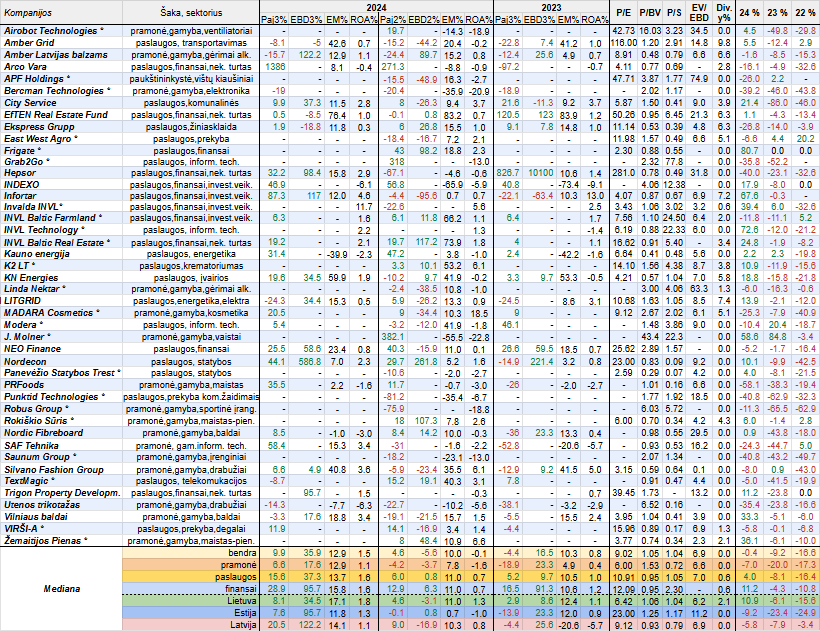The height and width of the screenshot is (631, 820).
Task: Select the "Ekspress Grupp" company cell
Action: click(x=61, y=127)
